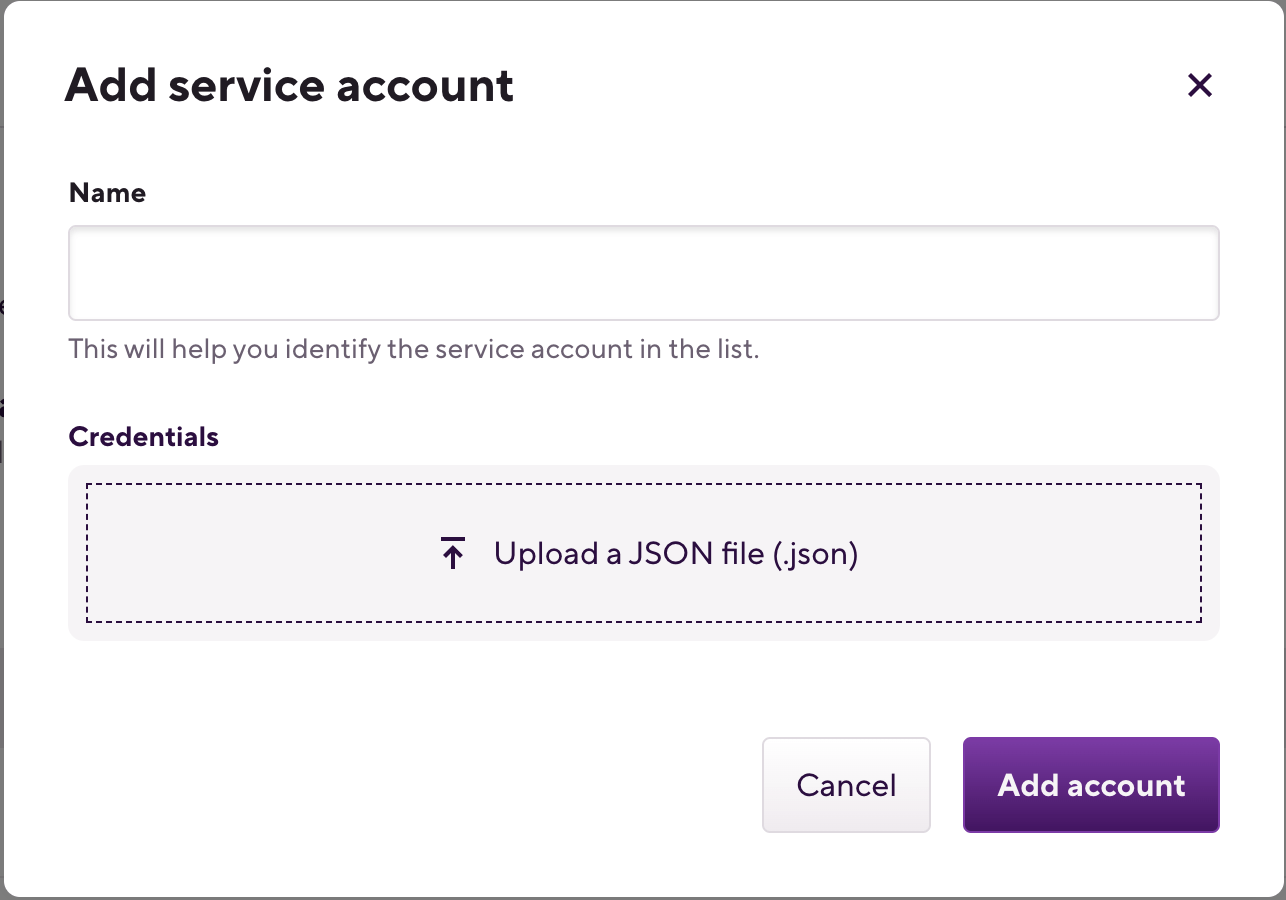Select Add account to submit
Viewport: 1286px width, 900px height.
pos(1090,785)
